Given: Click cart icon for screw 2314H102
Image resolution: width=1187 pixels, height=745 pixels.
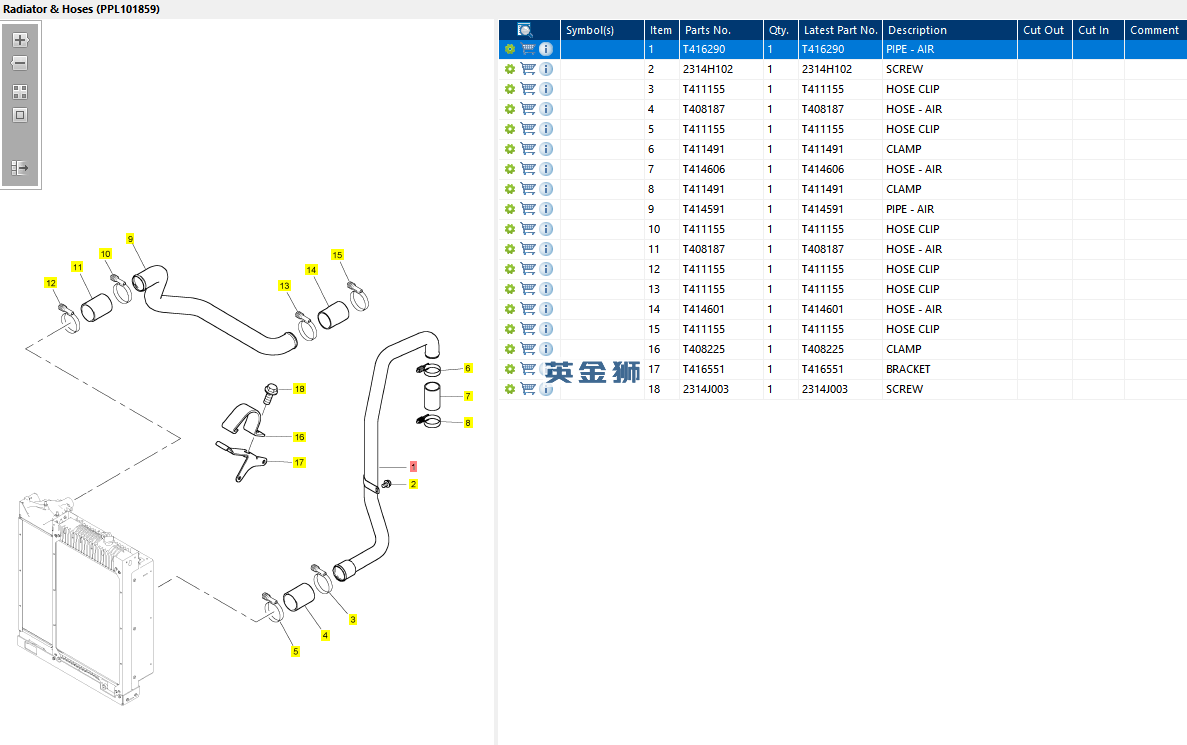Looking at the screenshot, I should 528,69.
